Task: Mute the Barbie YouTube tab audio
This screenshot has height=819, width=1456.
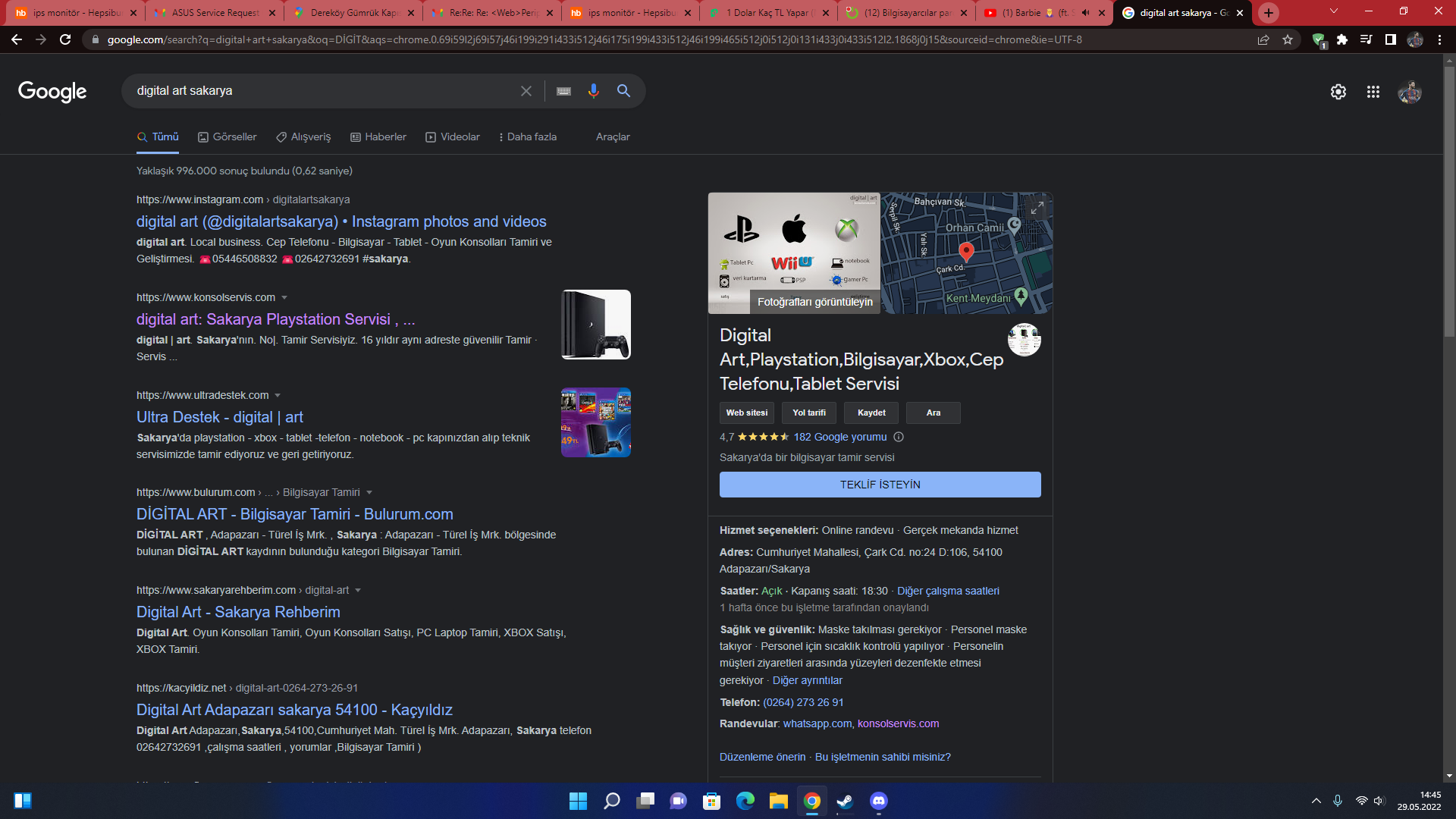Action: click(1085, 13)
